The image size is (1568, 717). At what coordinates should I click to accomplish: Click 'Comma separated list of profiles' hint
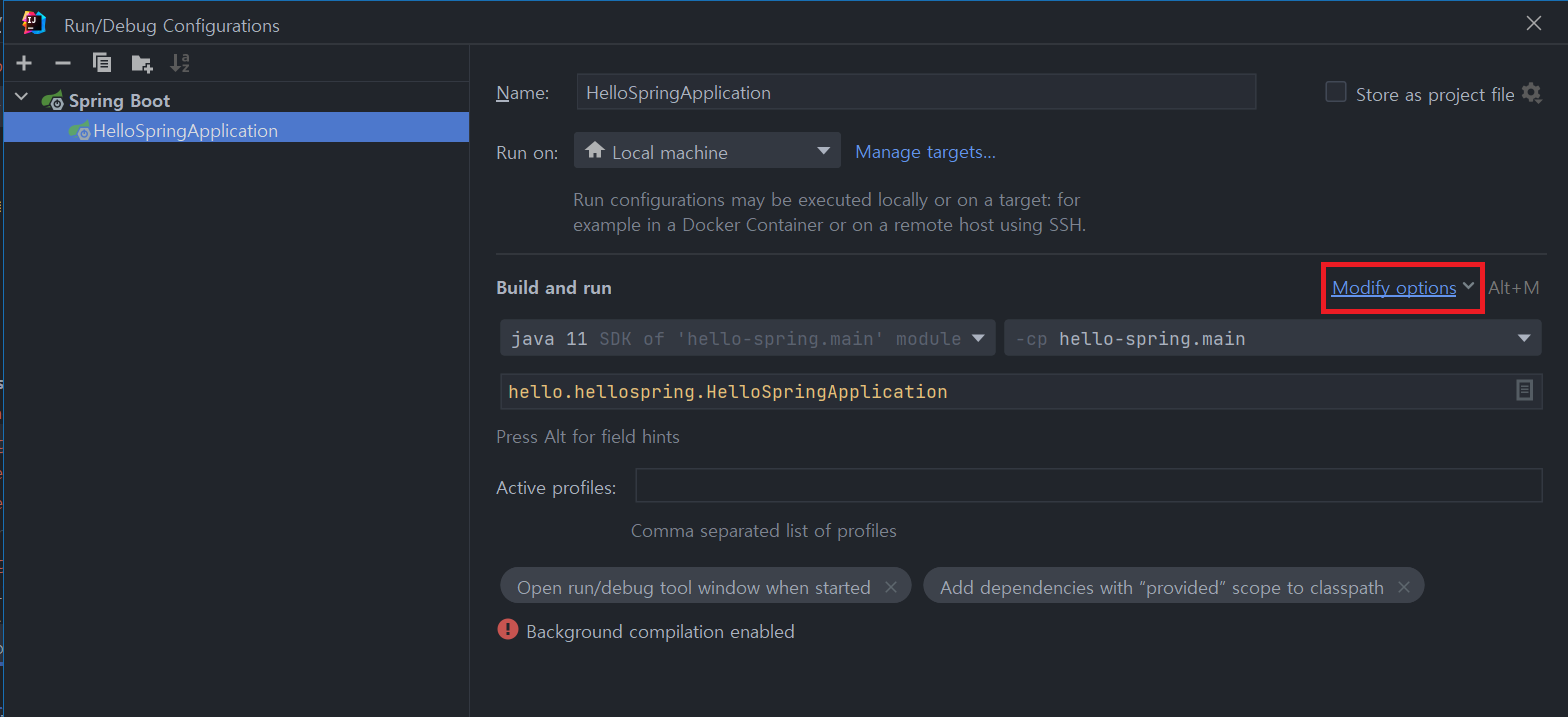pyautogui.click(x=764, y=530)
